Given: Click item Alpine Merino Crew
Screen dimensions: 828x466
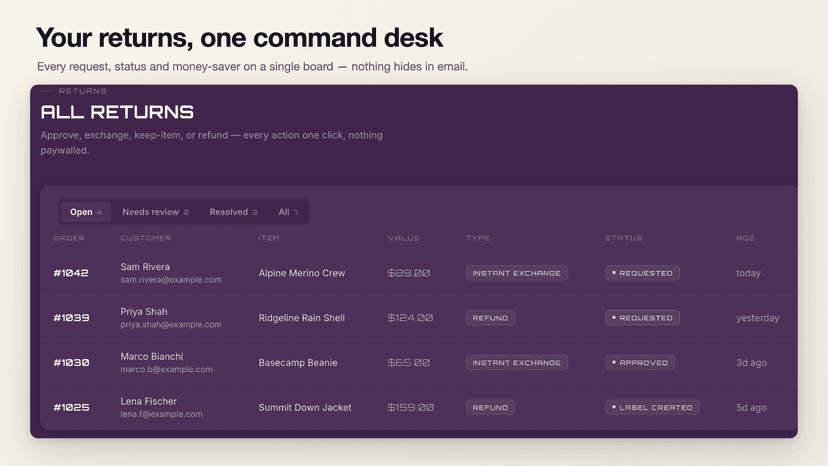Looking at the screenshot, I should coord(302,273).
